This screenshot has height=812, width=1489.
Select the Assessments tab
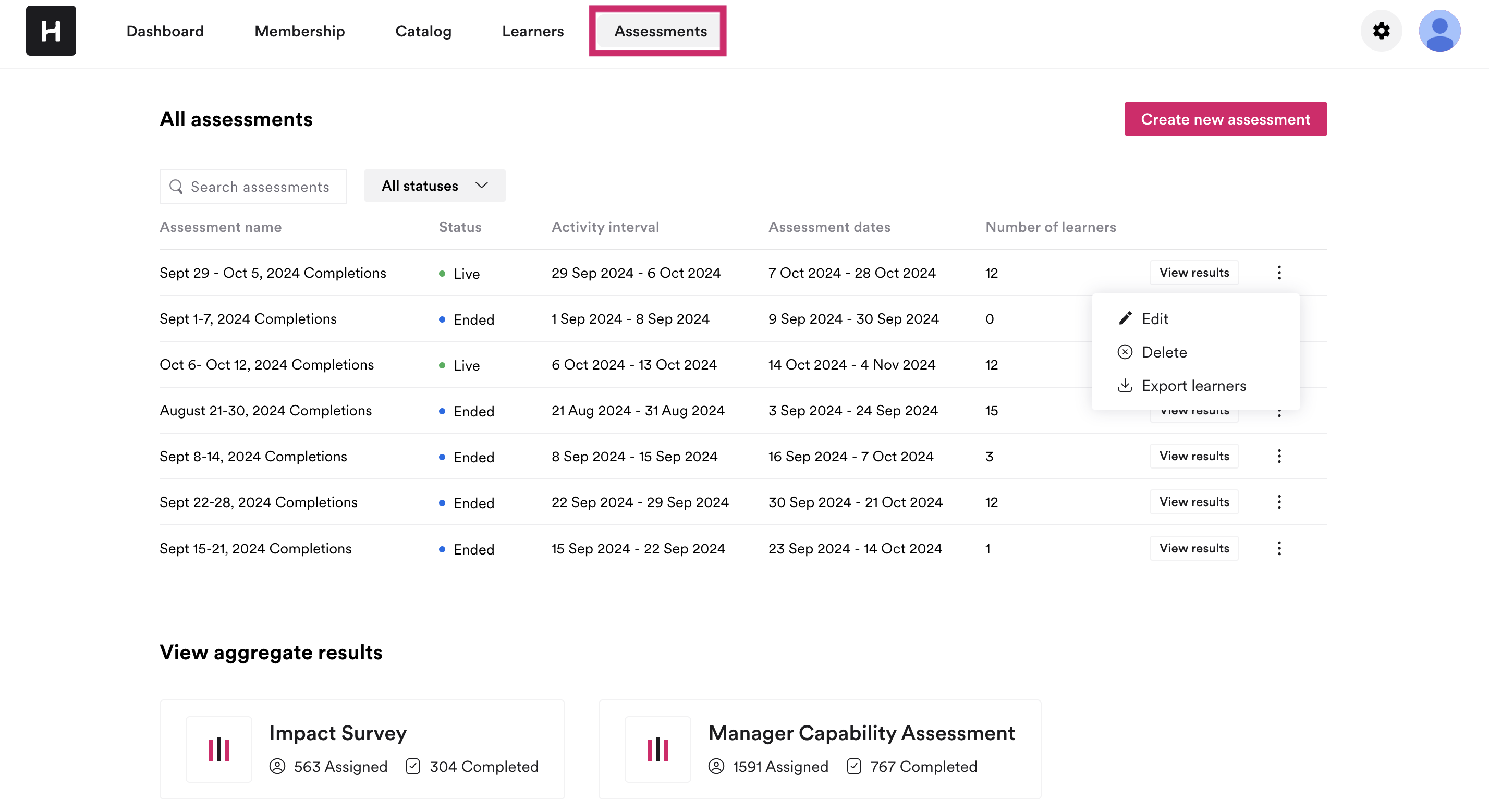660,31
